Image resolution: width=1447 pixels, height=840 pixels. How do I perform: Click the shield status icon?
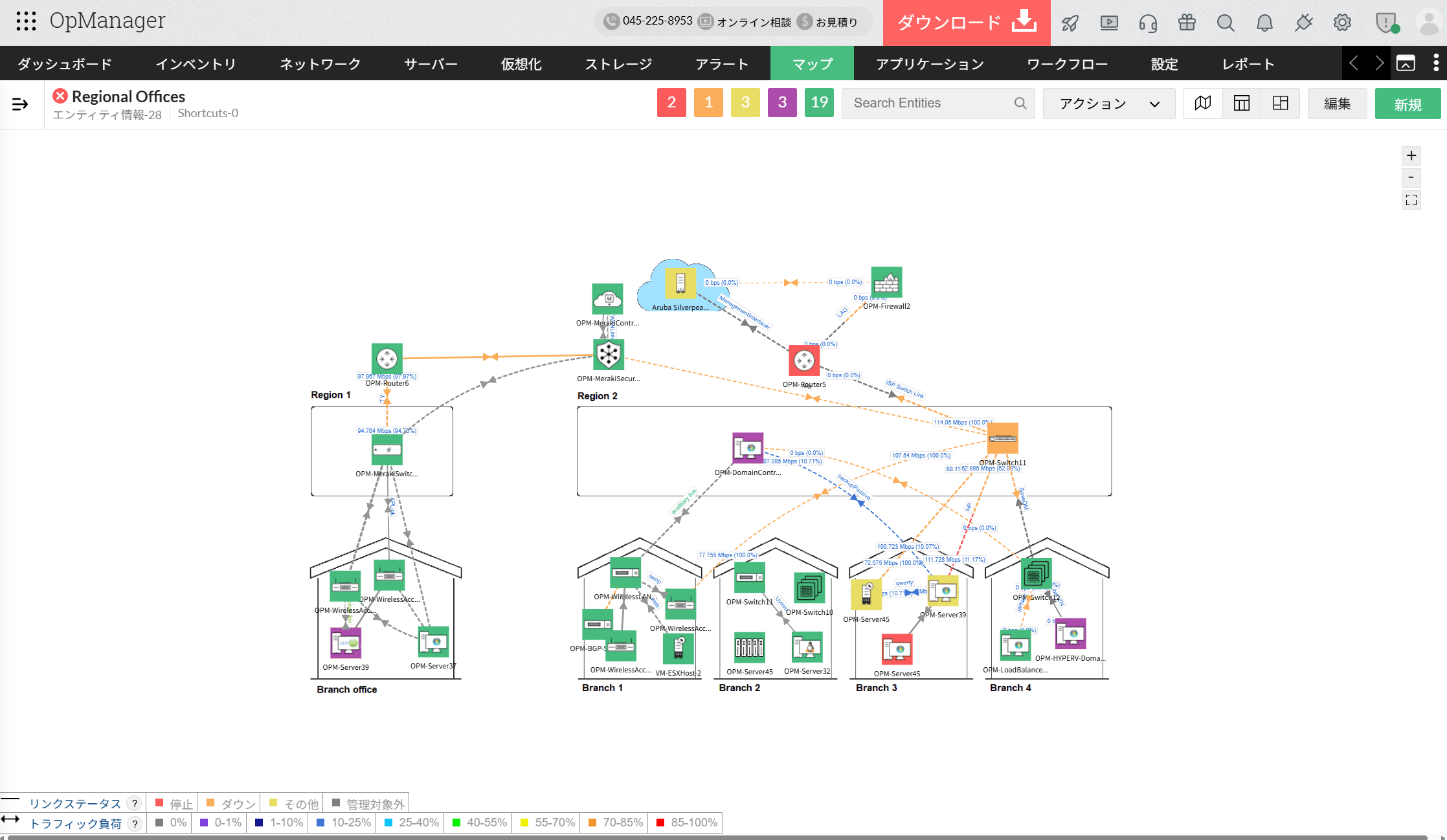click(x=1385, y=23)
